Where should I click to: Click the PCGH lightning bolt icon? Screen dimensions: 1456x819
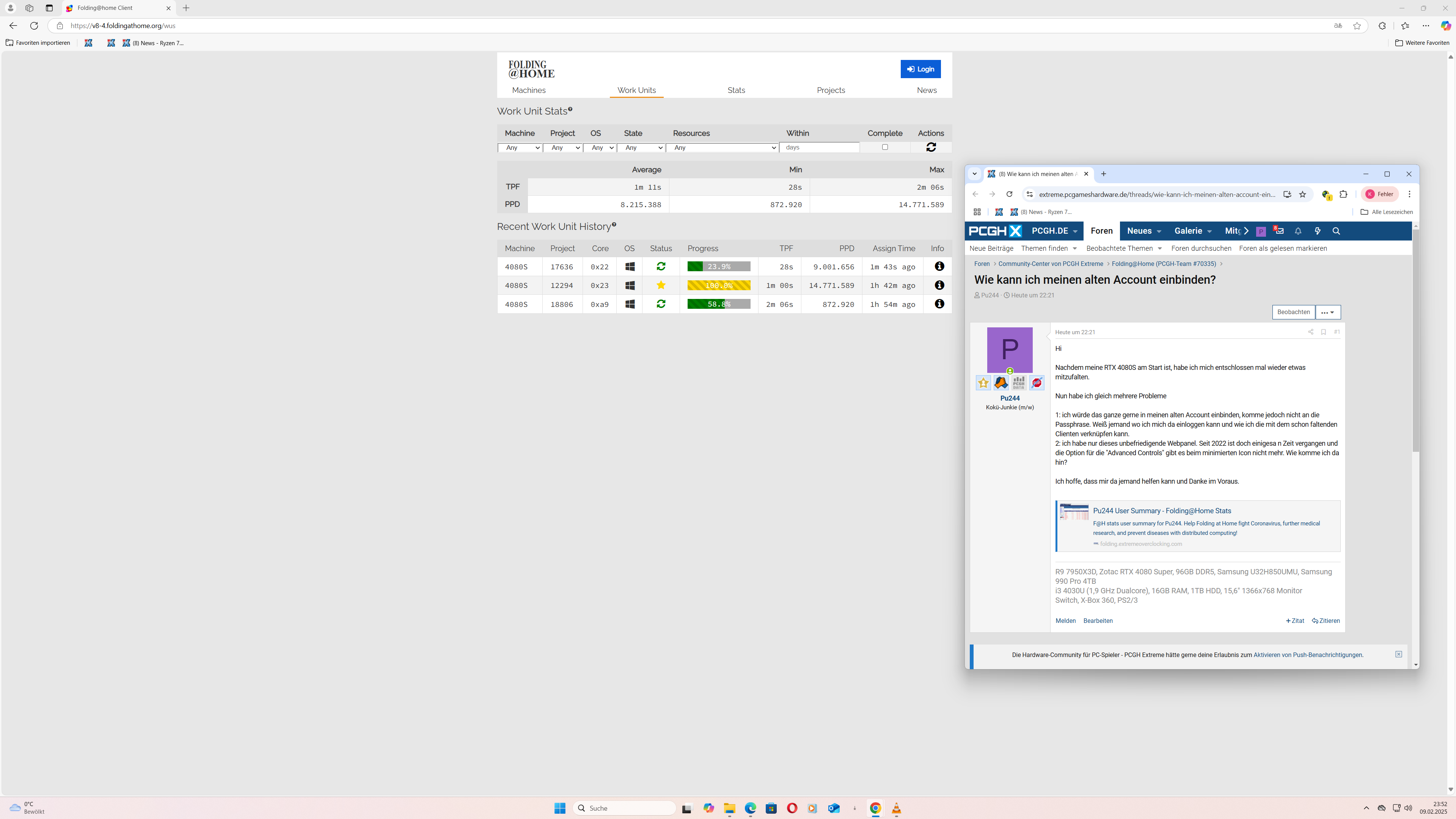pyautogui.click(x=1318, y=231)
